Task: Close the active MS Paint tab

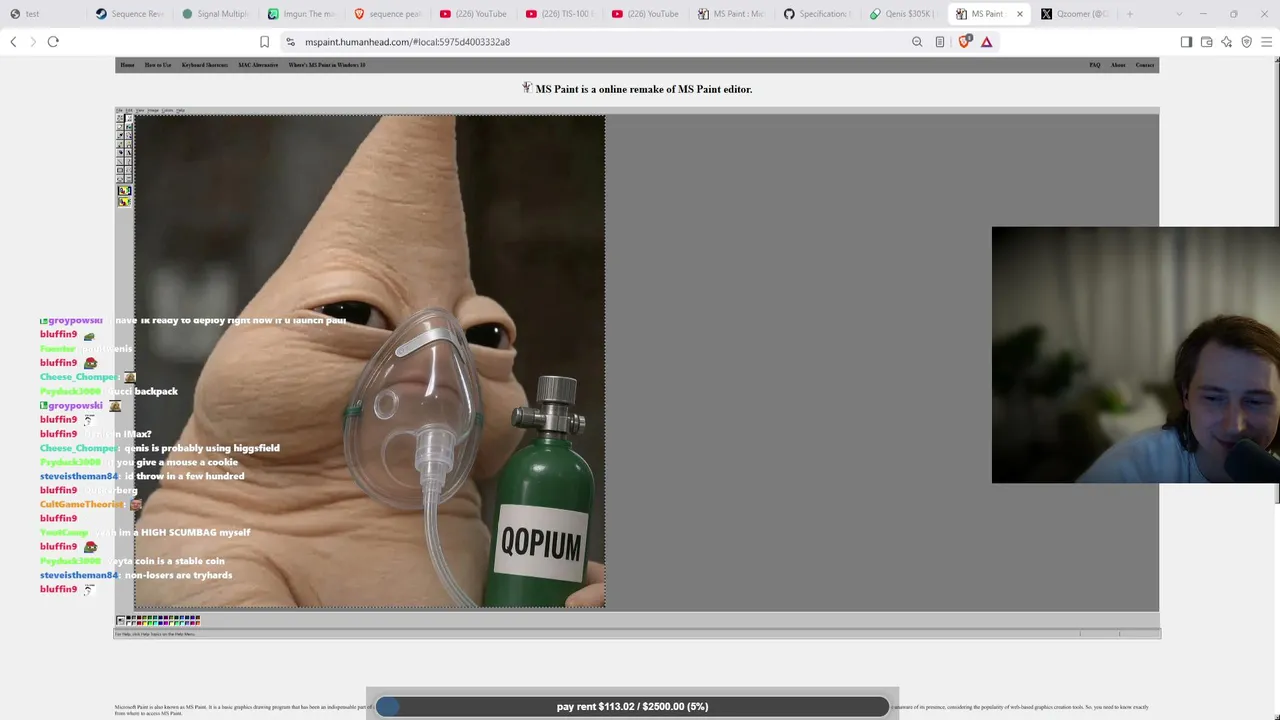Action: click(1019, 14)
